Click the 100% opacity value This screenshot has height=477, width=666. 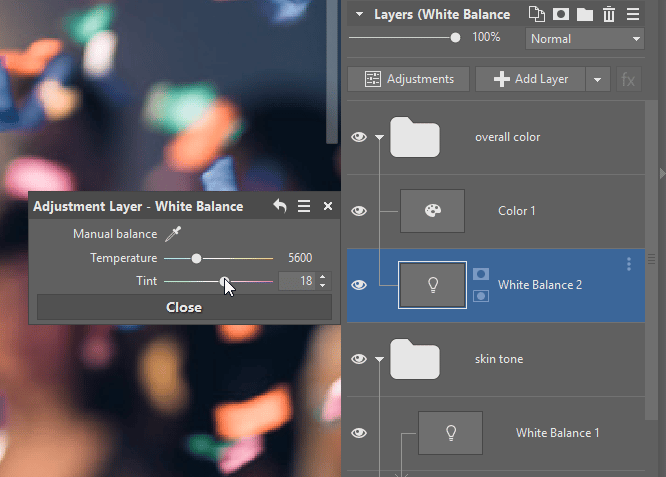[x=486, y=37]
